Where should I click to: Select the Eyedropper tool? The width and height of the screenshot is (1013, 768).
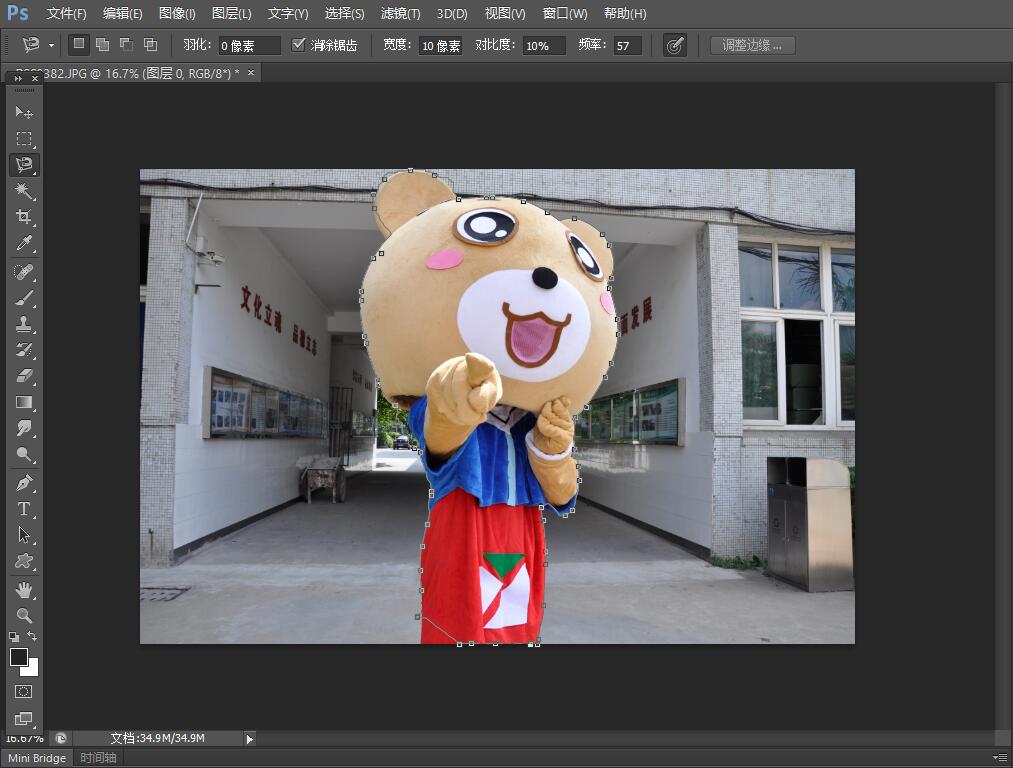24,243
